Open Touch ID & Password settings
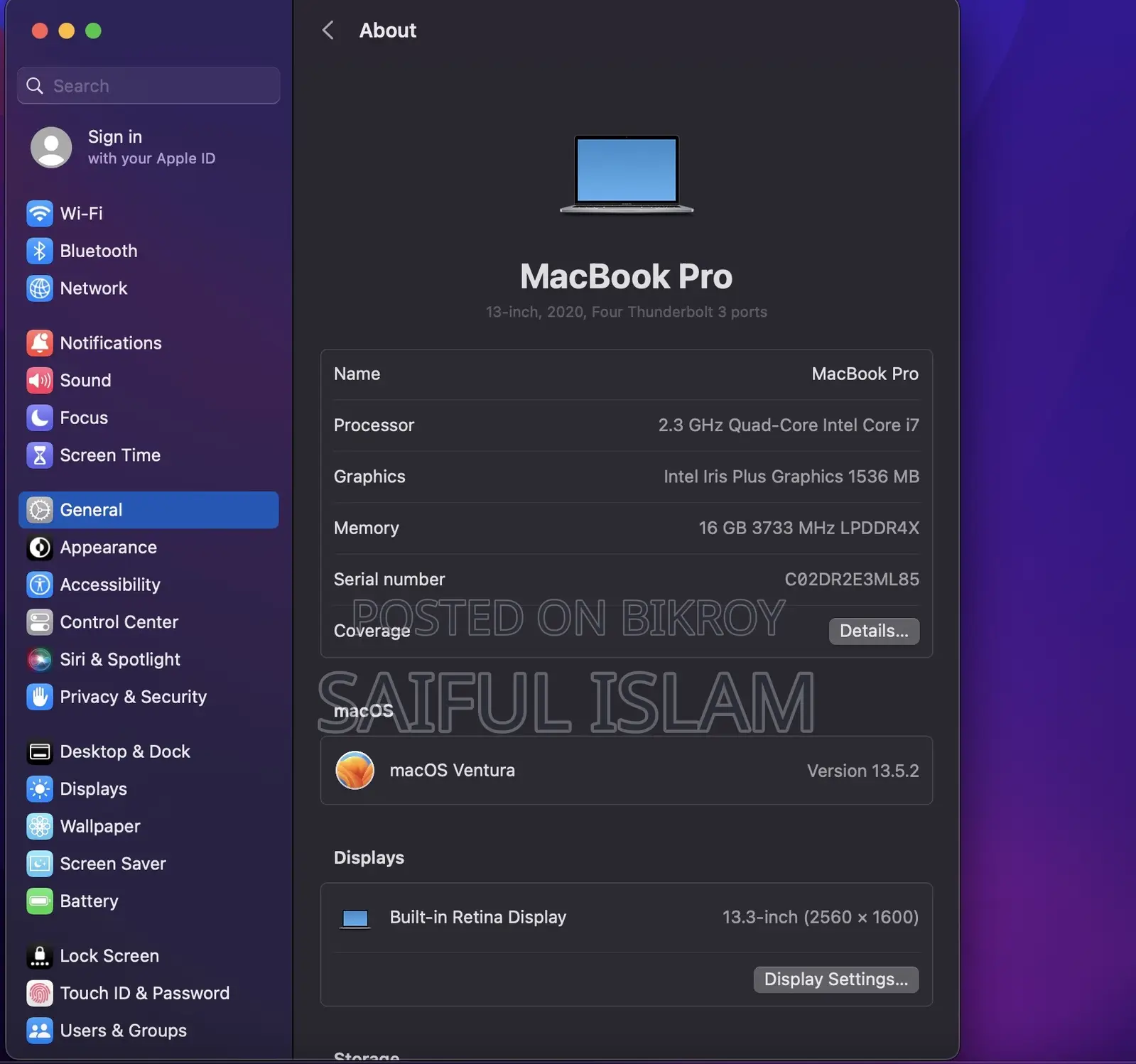The width and height of the screenshot is (1136, 1064). (148, 993)
